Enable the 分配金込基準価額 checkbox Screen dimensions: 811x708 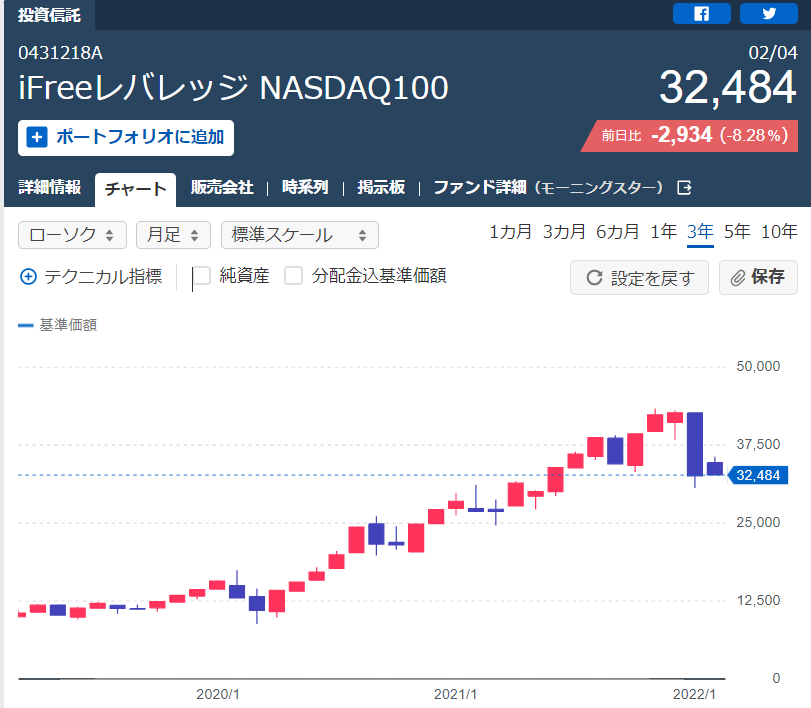293,276
